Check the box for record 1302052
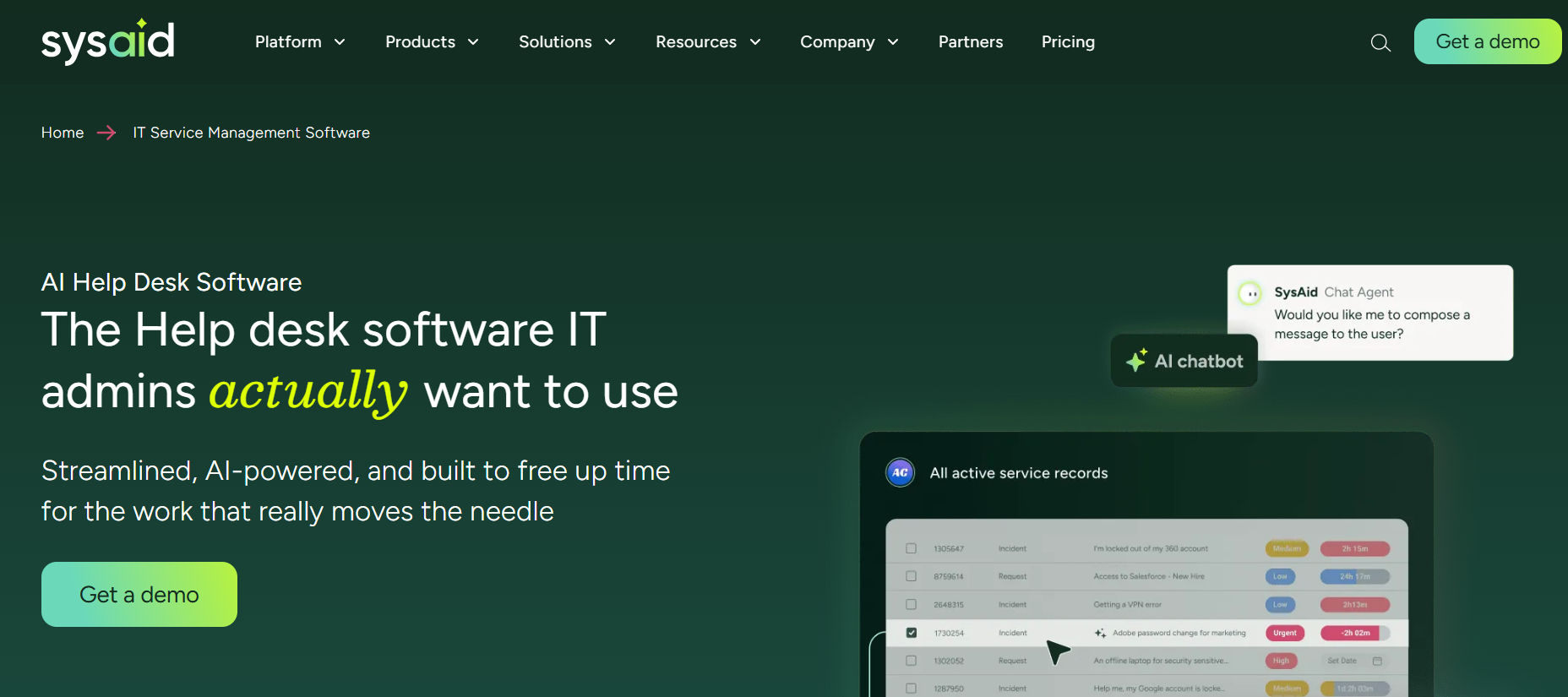The image size is (1568, 697). [x=911, y=661]
